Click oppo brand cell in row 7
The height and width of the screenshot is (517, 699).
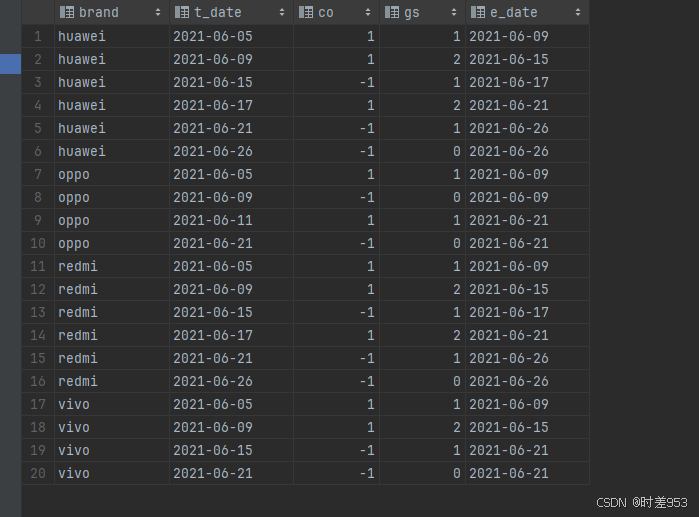(x=112, y=174)
